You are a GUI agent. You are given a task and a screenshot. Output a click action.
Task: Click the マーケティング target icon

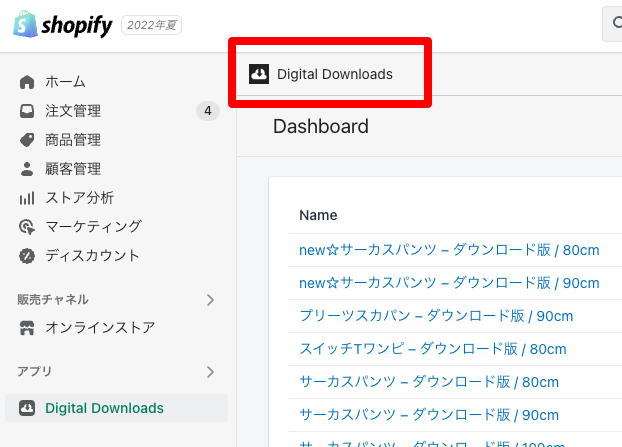point(27,227)
